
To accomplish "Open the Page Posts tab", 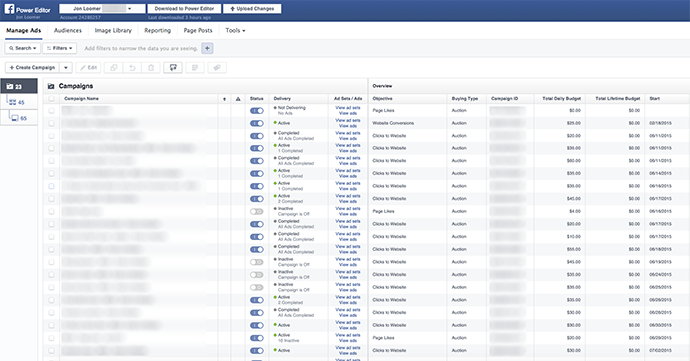I will 198,30.
